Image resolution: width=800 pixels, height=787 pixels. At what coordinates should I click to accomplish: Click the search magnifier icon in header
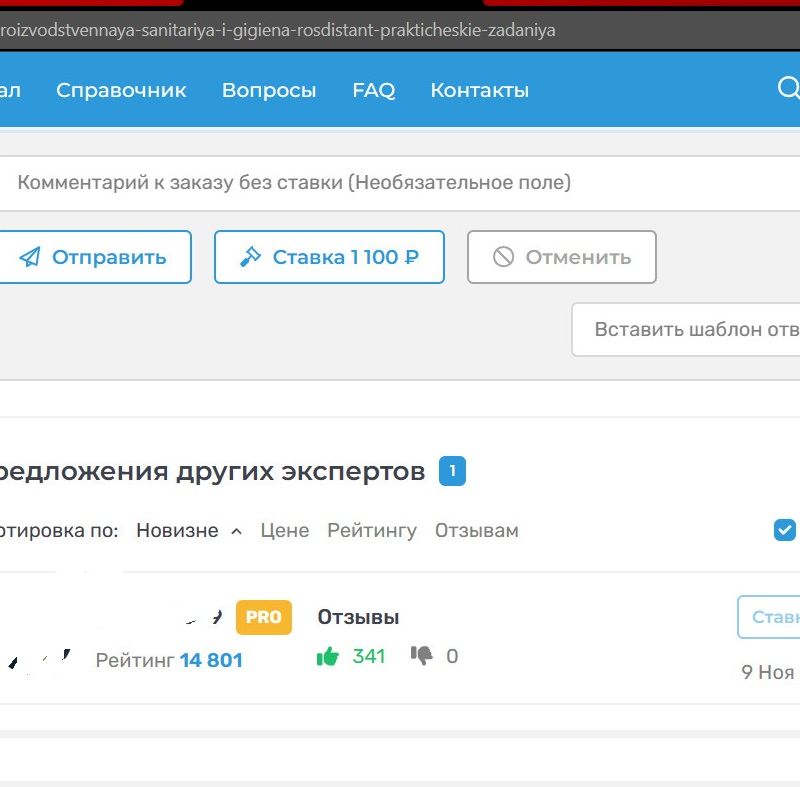coord(788,89)
